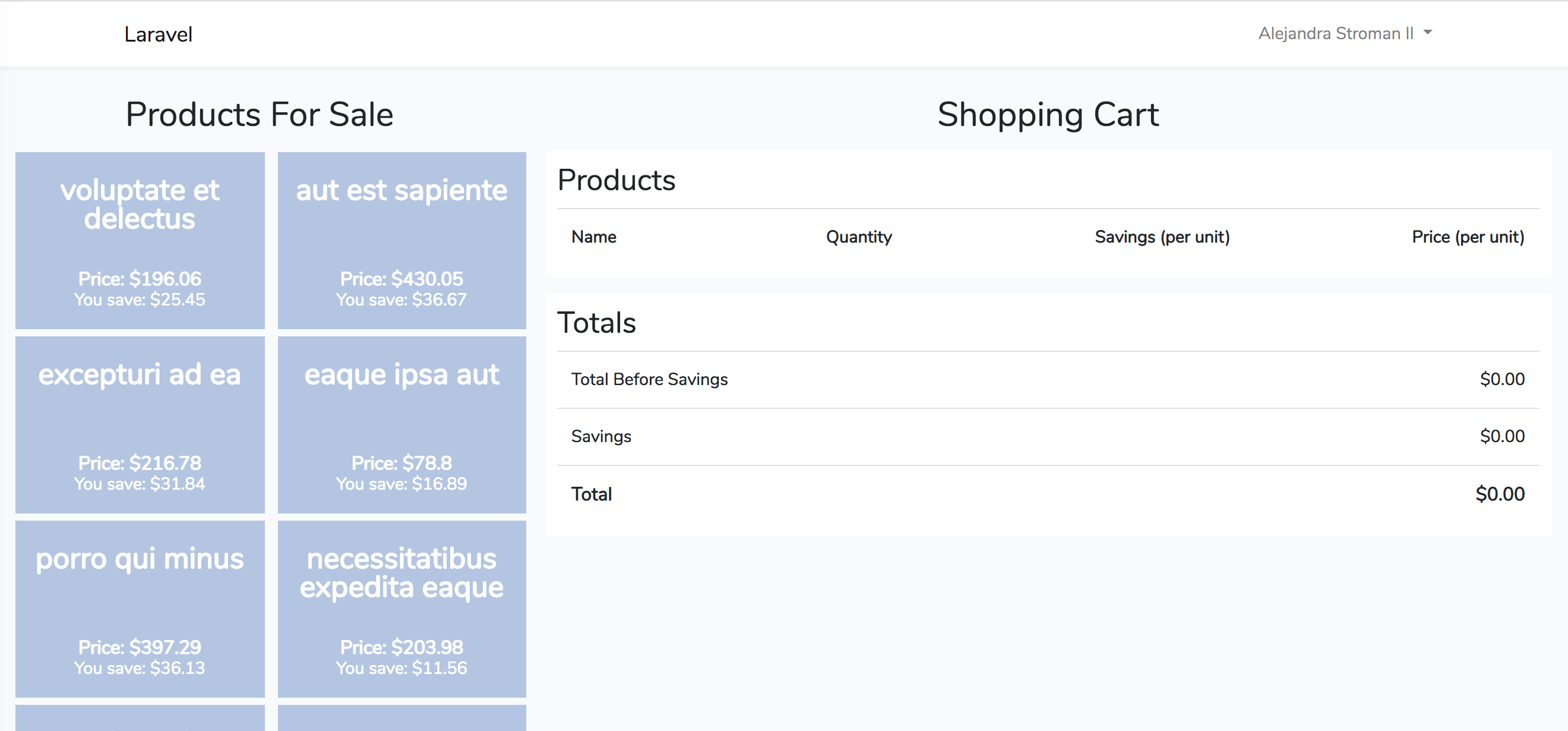This screenshot has width=1568, height=731.
Task: Open the Laravel home link
Action: [158, 34]
